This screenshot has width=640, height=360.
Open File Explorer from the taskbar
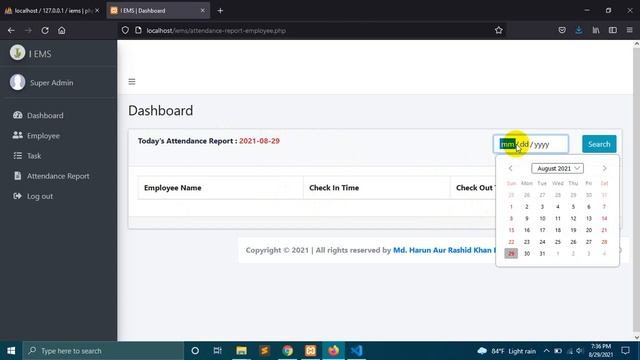241,351
